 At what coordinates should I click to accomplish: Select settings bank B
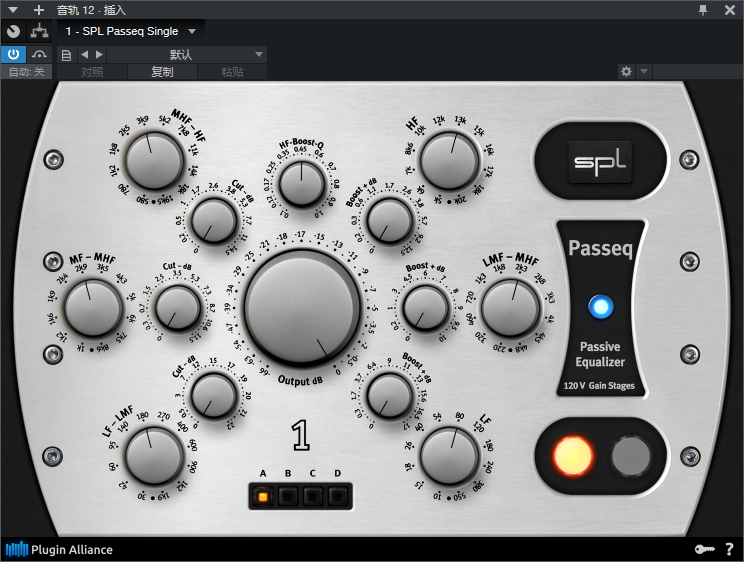tap(288, 496)
